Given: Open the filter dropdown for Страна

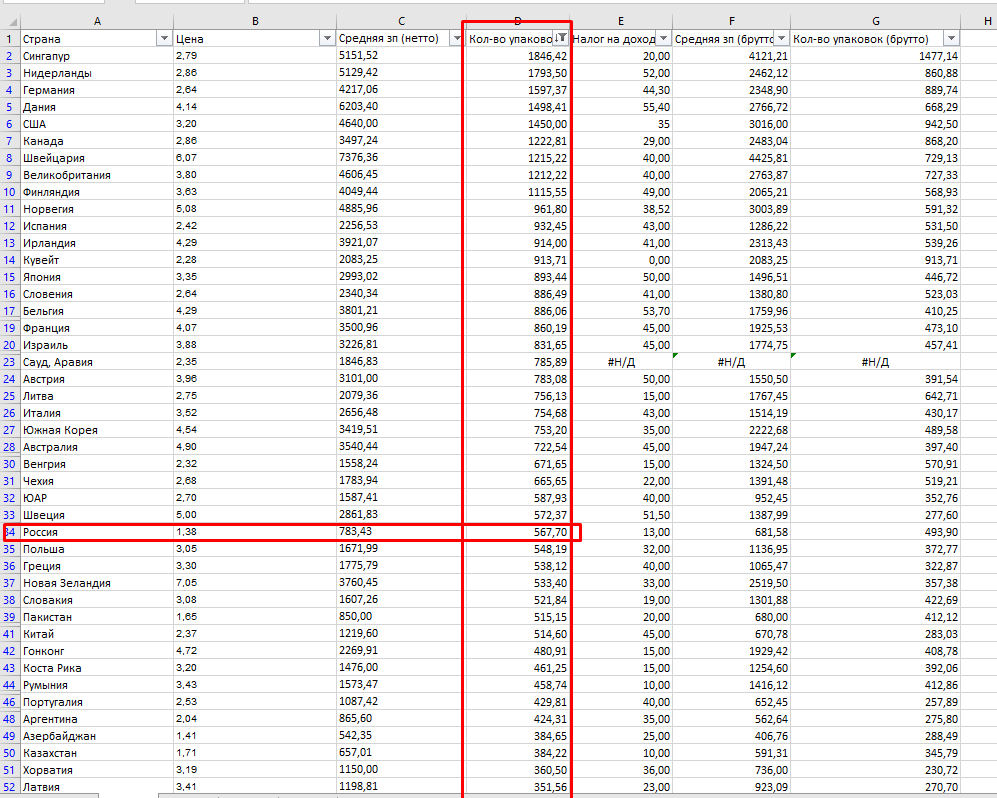Looking at the screenshot, I should [x=164, y=38].
